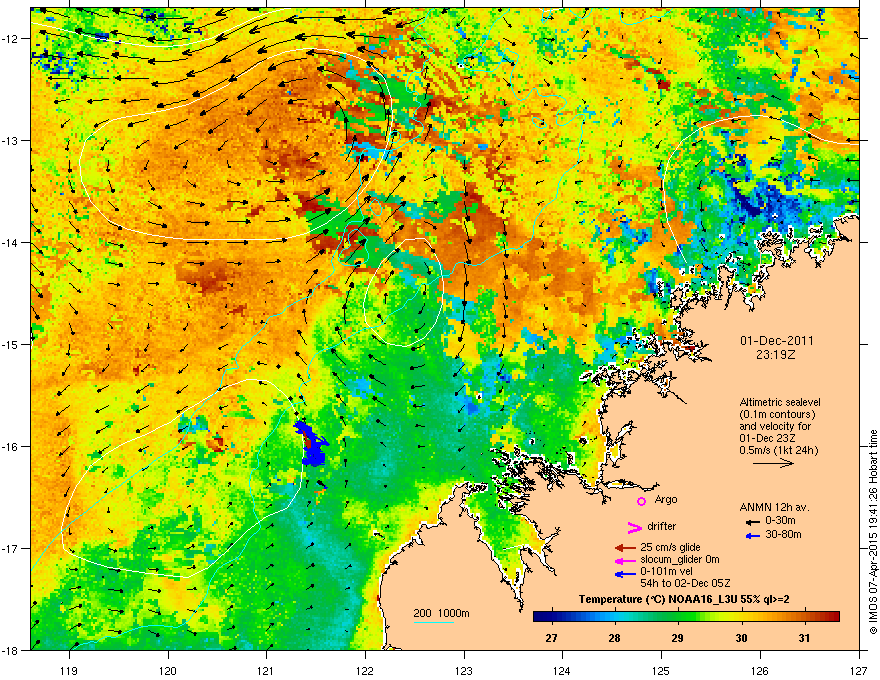The image size is (880, 680).
Task: Click the magenta drifter chevron symbol in legend
Action: 634,527
